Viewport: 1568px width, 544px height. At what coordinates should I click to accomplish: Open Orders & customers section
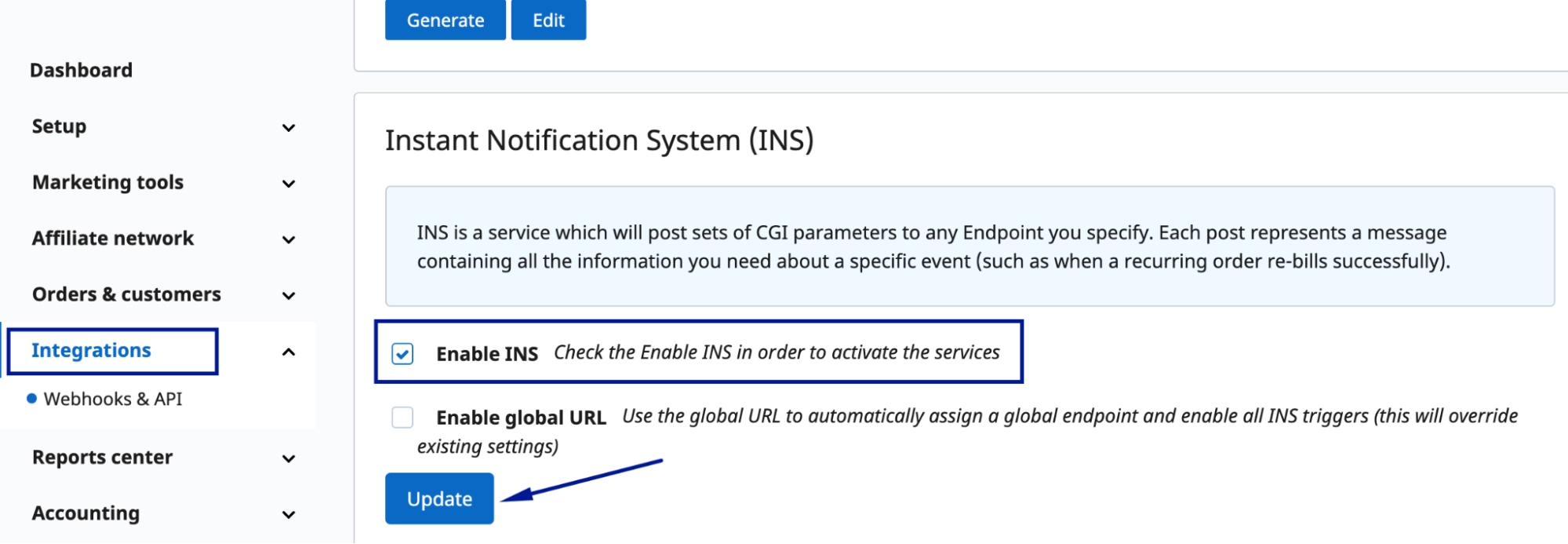(126, 294)
